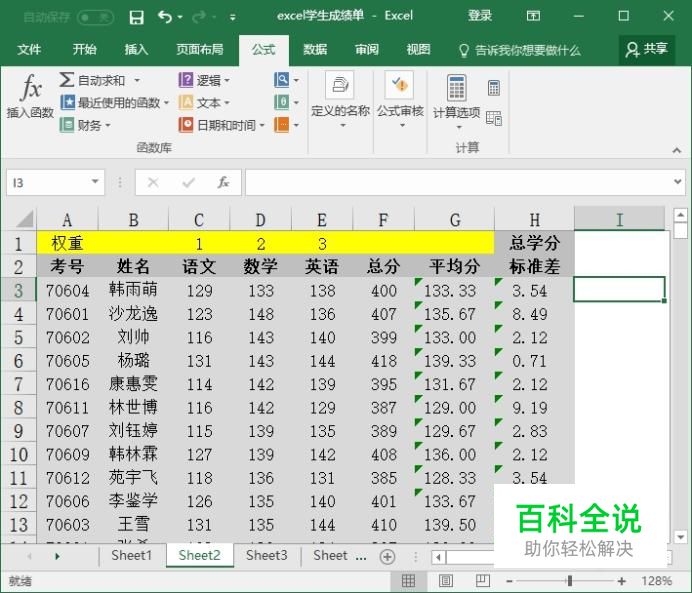Viewport: 692px width, 593px height.
Task: Open the Logical functions icon
Action: point(186,80)
